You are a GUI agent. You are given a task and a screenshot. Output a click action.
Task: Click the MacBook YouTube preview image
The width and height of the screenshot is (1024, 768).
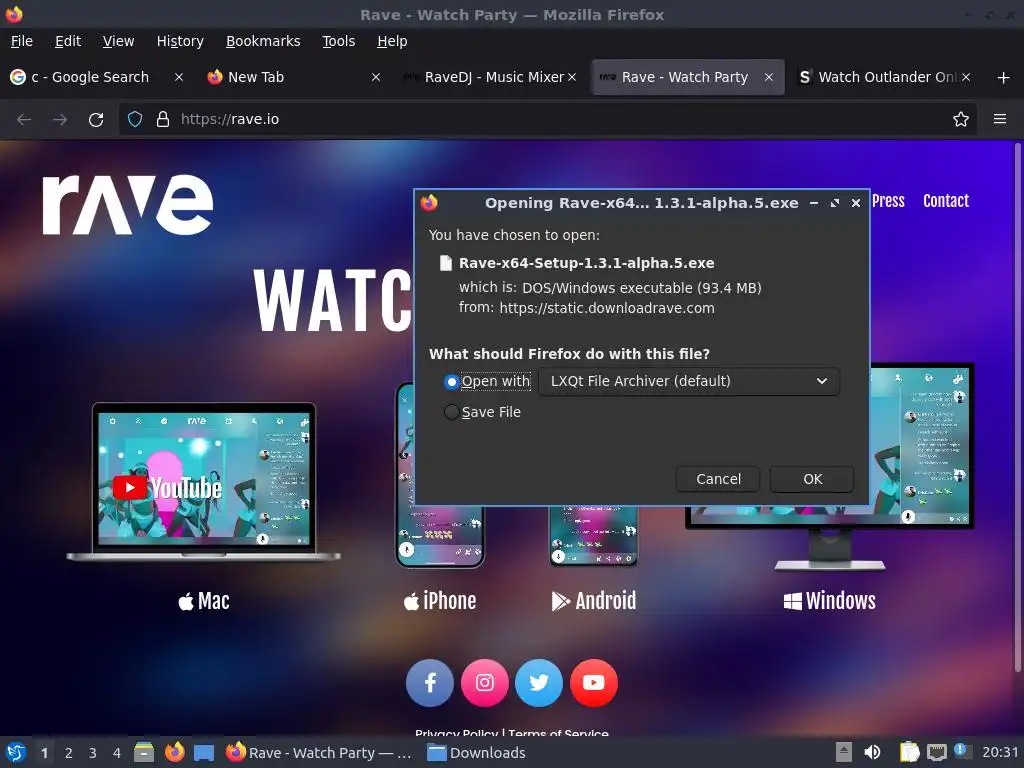click(x=203, y=482)
